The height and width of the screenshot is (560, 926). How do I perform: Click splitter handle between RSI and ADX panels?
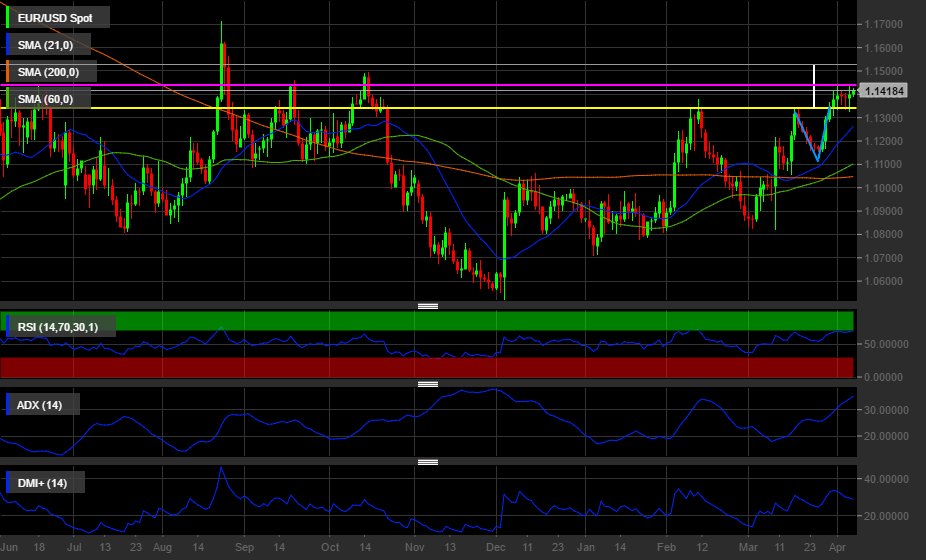(x=428, y=384)
